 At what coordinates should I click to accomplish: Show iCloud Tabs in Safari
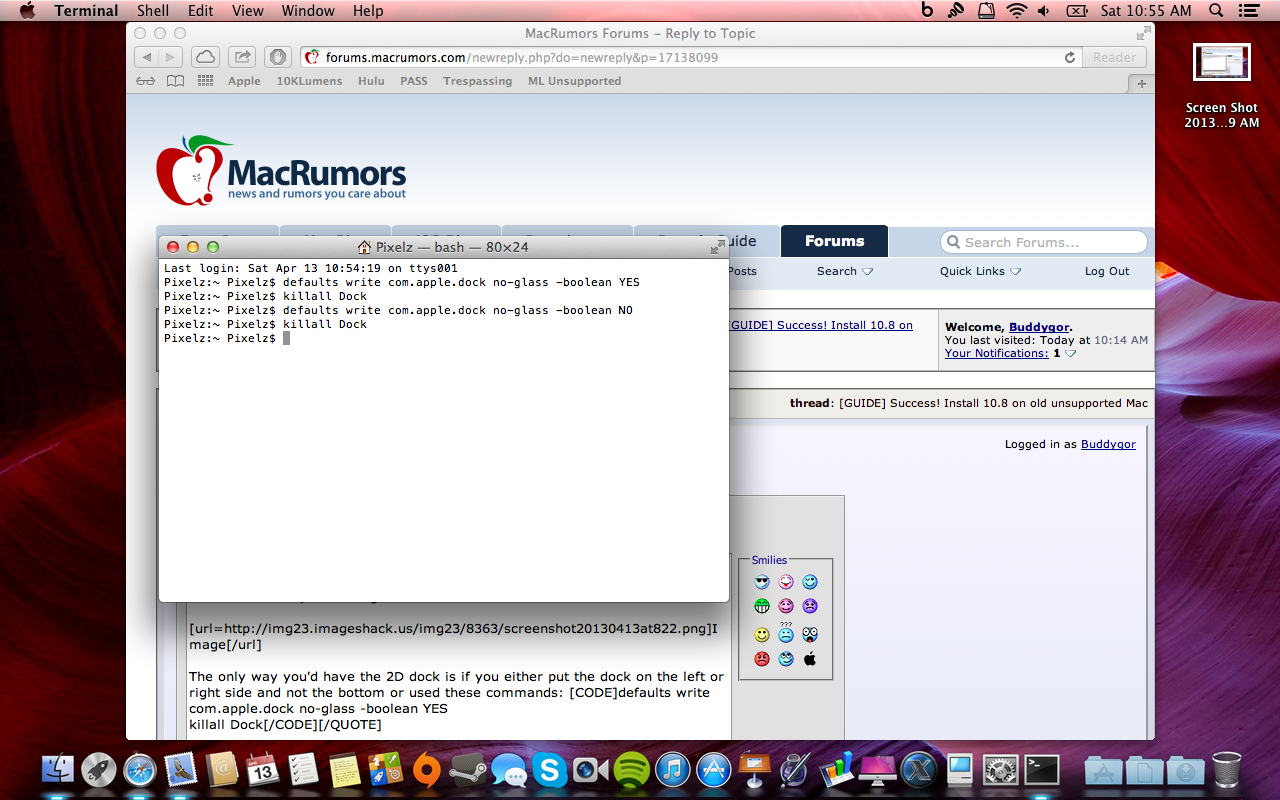[205, 57]
